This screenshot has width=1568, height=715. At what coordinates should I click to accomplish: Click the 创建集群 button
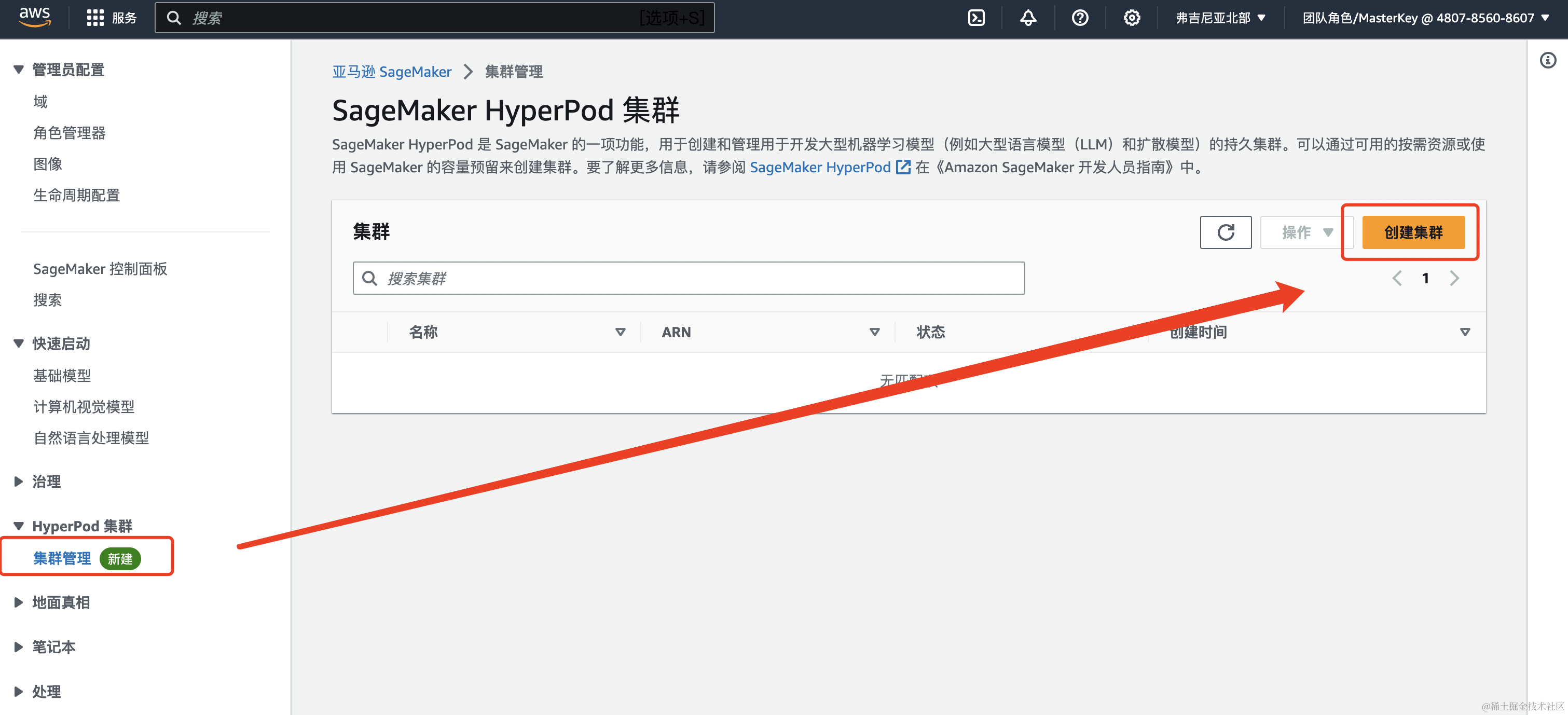[x=1413, y=232]
